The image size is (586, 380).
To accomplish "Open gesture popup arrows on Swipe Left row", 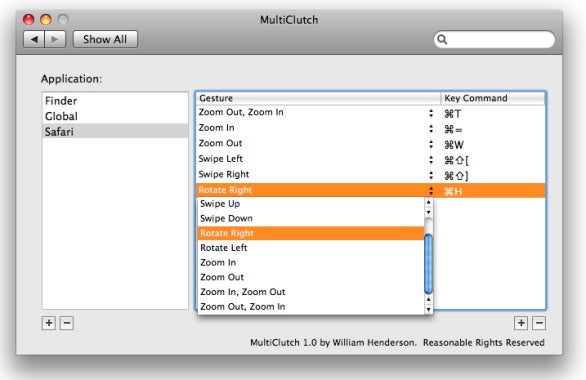I will (x=431, y=160).
